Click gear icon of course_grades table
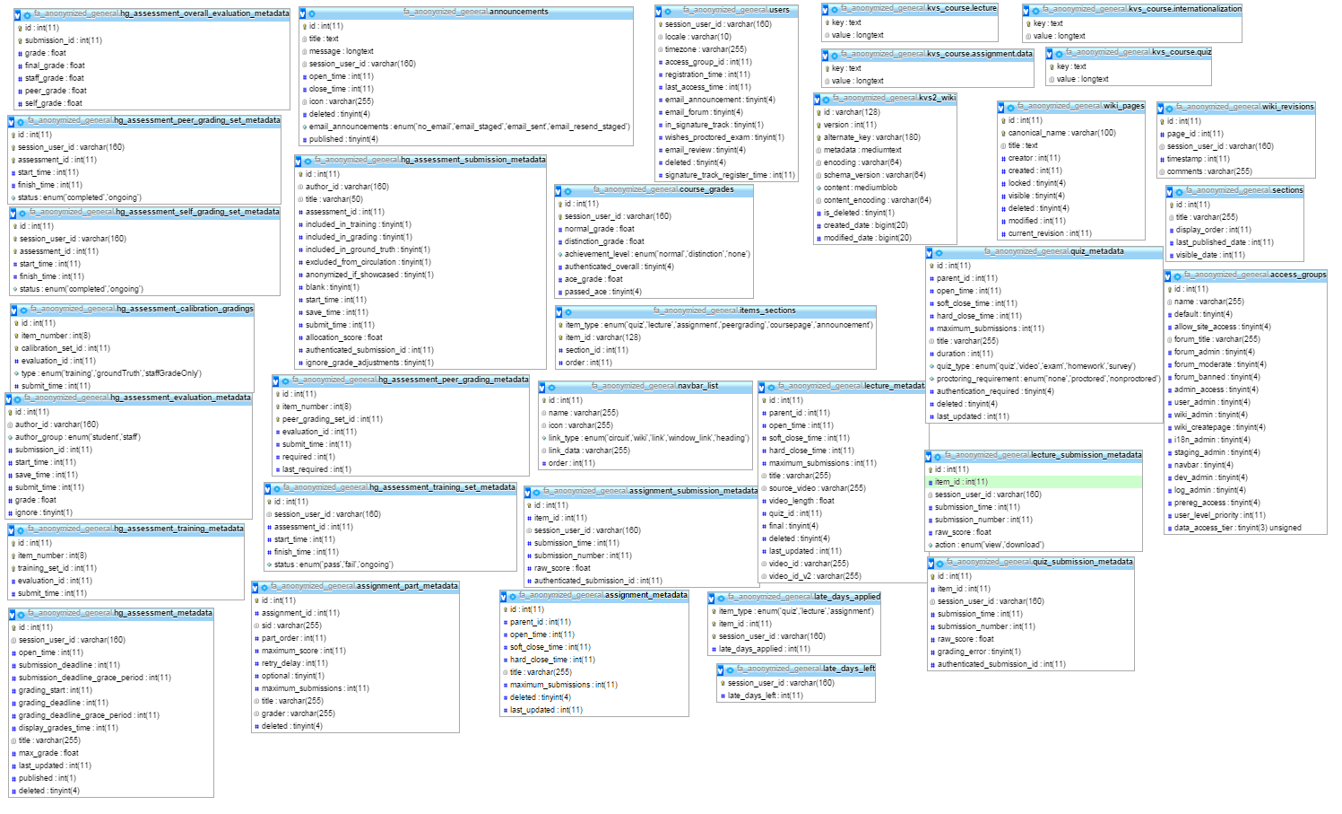 pos(568,190)
